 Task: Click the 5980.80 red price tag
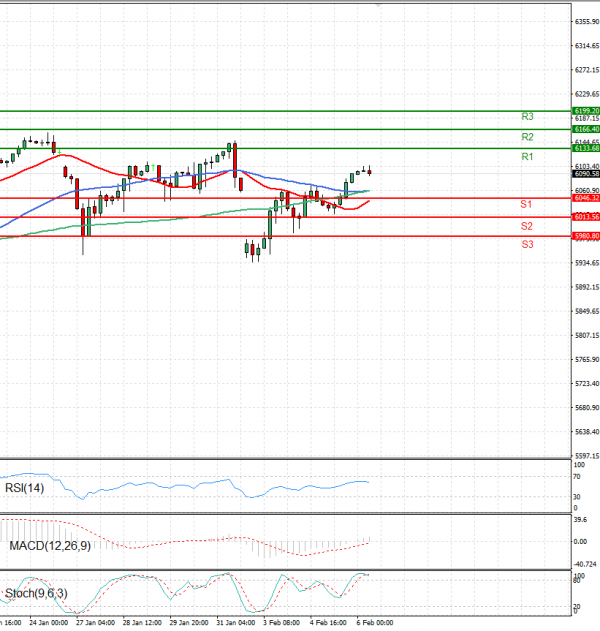point(585,236)
